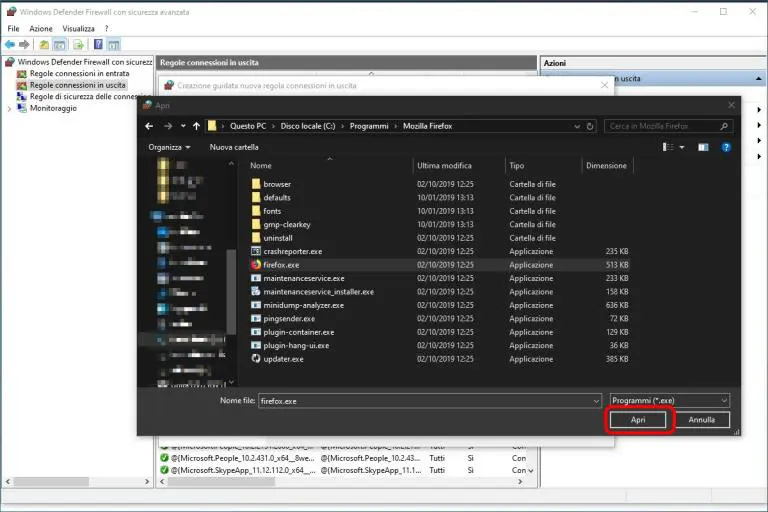The image size is (768, 512).
Task: Open the Organizza dropdown menu
Action: (169, 147)
